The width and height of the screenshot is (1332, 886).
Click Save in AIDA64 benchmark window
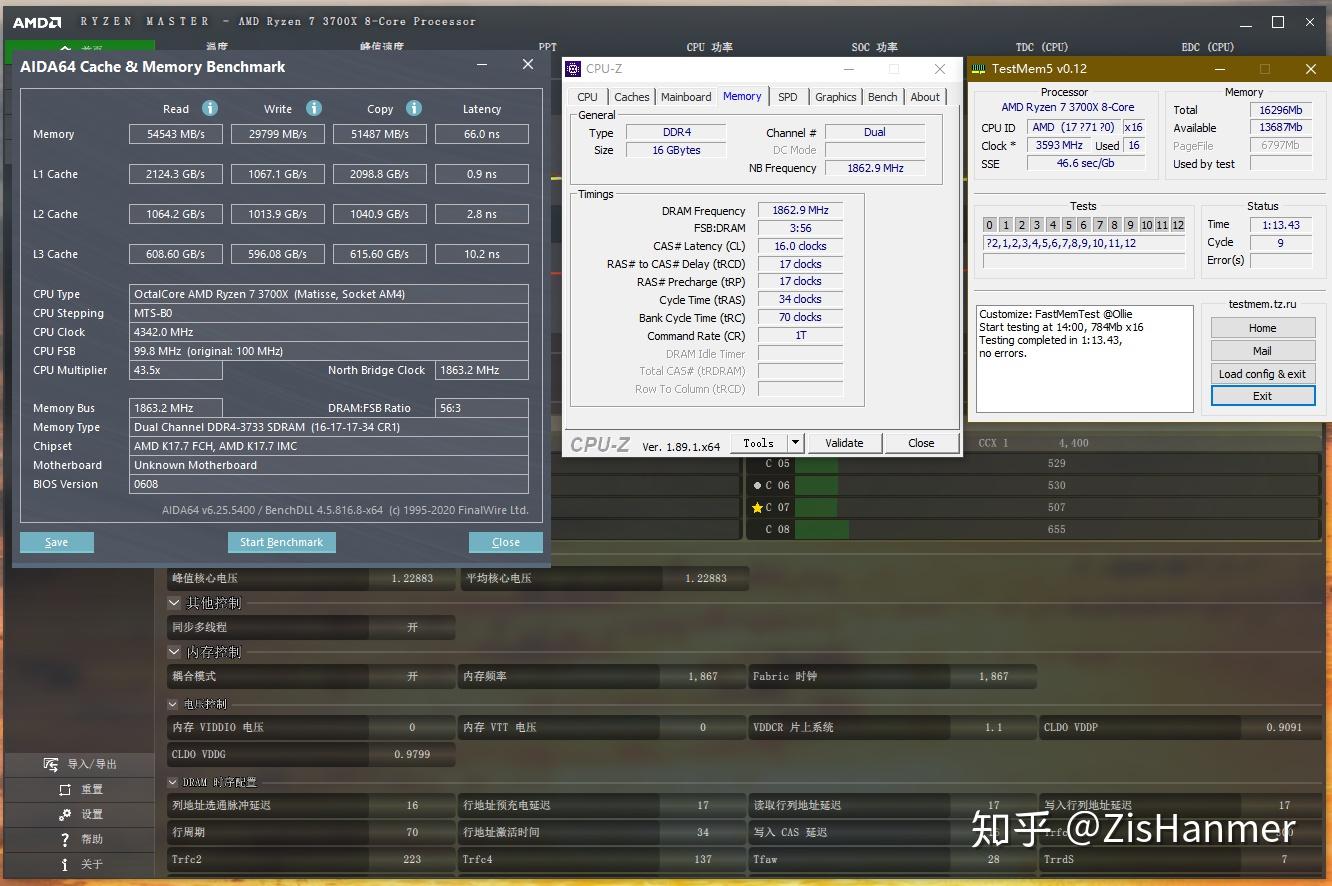57,542
